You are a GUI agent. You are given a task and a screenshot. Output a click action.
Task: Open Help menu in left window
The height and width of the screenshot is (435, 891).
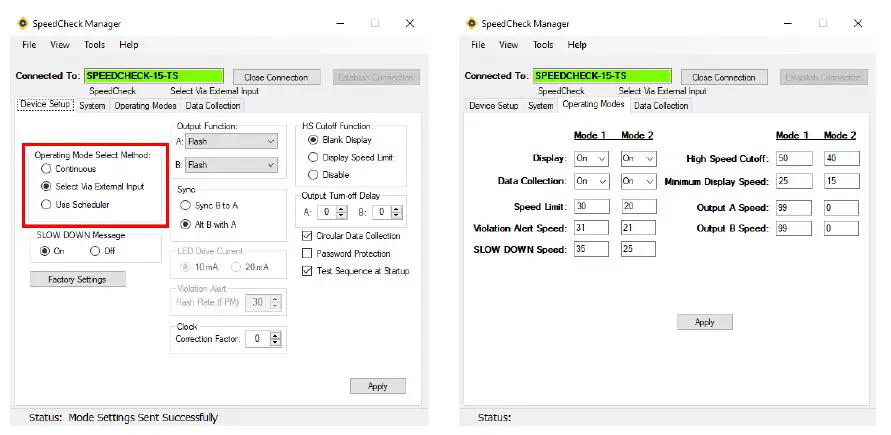pos(128,45)
